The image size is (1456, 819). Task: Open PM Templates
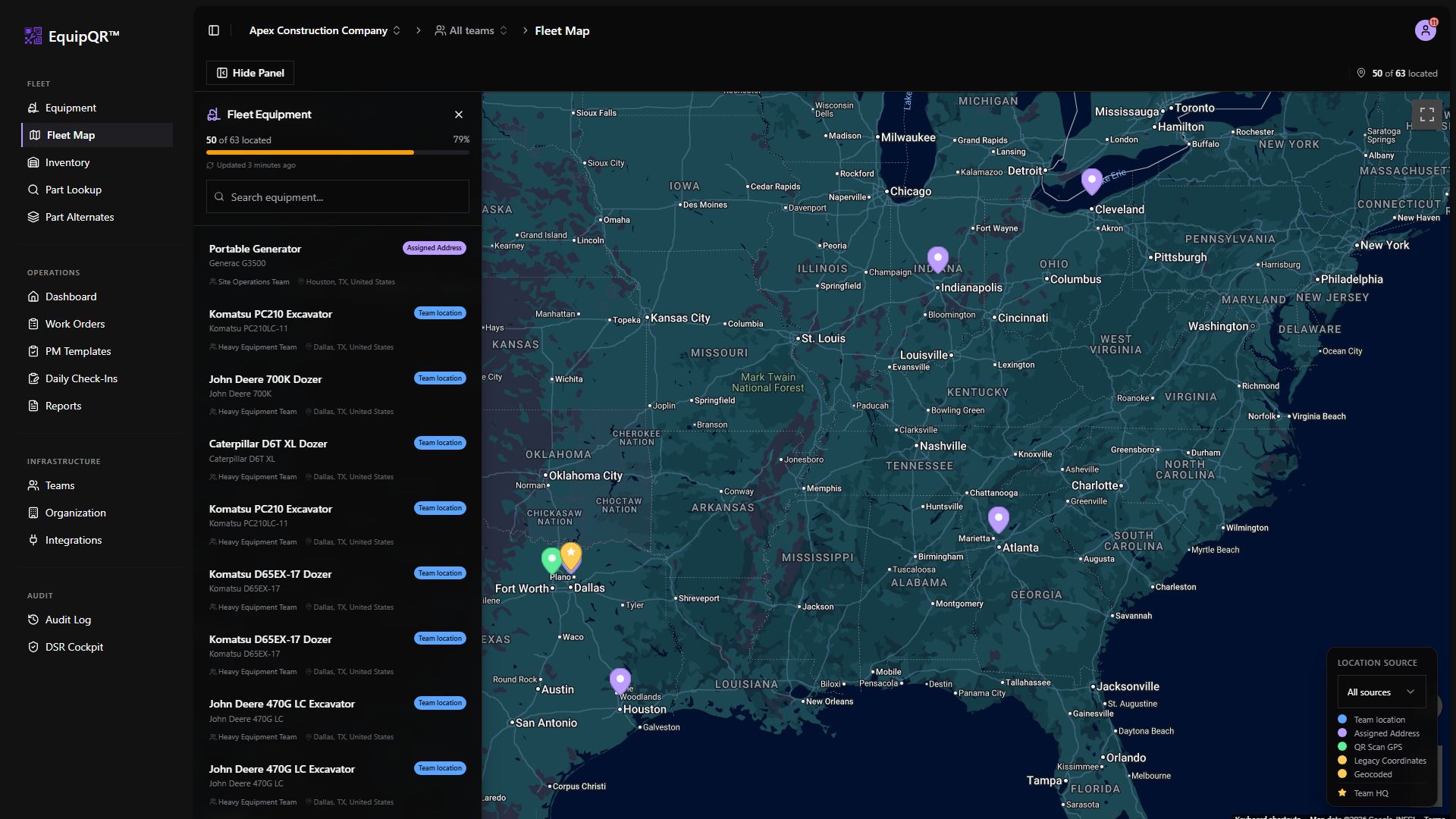tap(97, 351)
